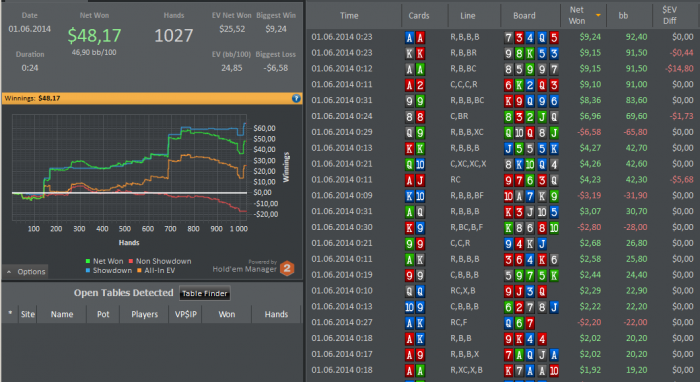Click the board J 5 5 5 K
700x382 pixels.
[x=531, y=148]
